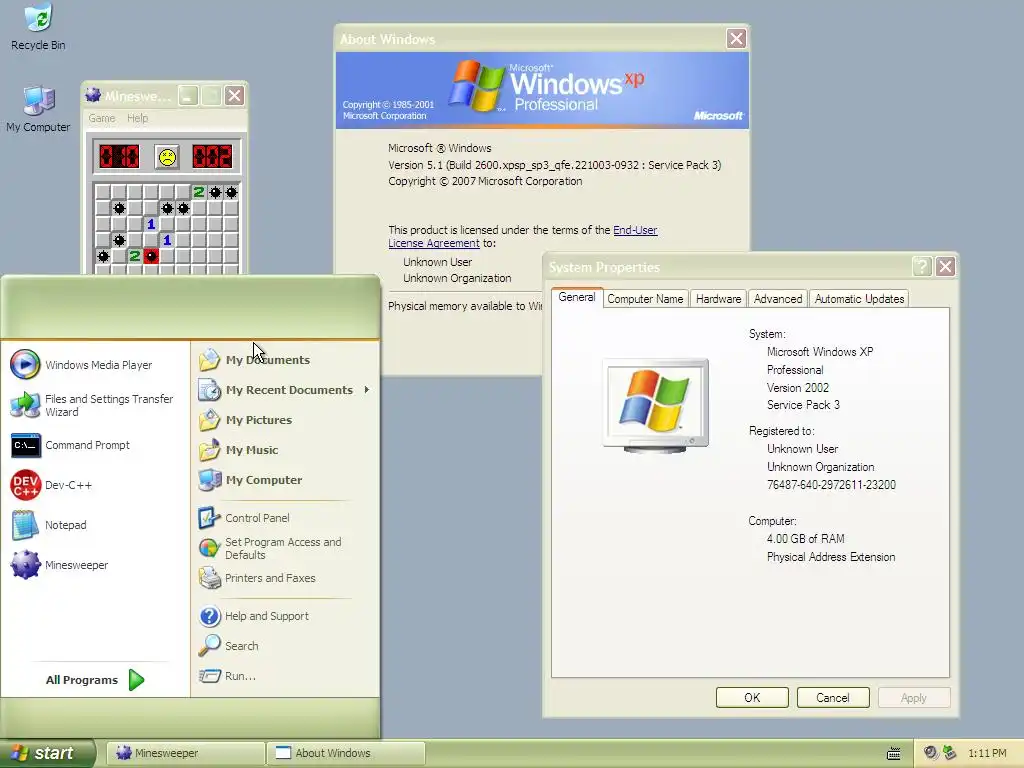Click the on-screen keyboard tray icon

point(893,754)
